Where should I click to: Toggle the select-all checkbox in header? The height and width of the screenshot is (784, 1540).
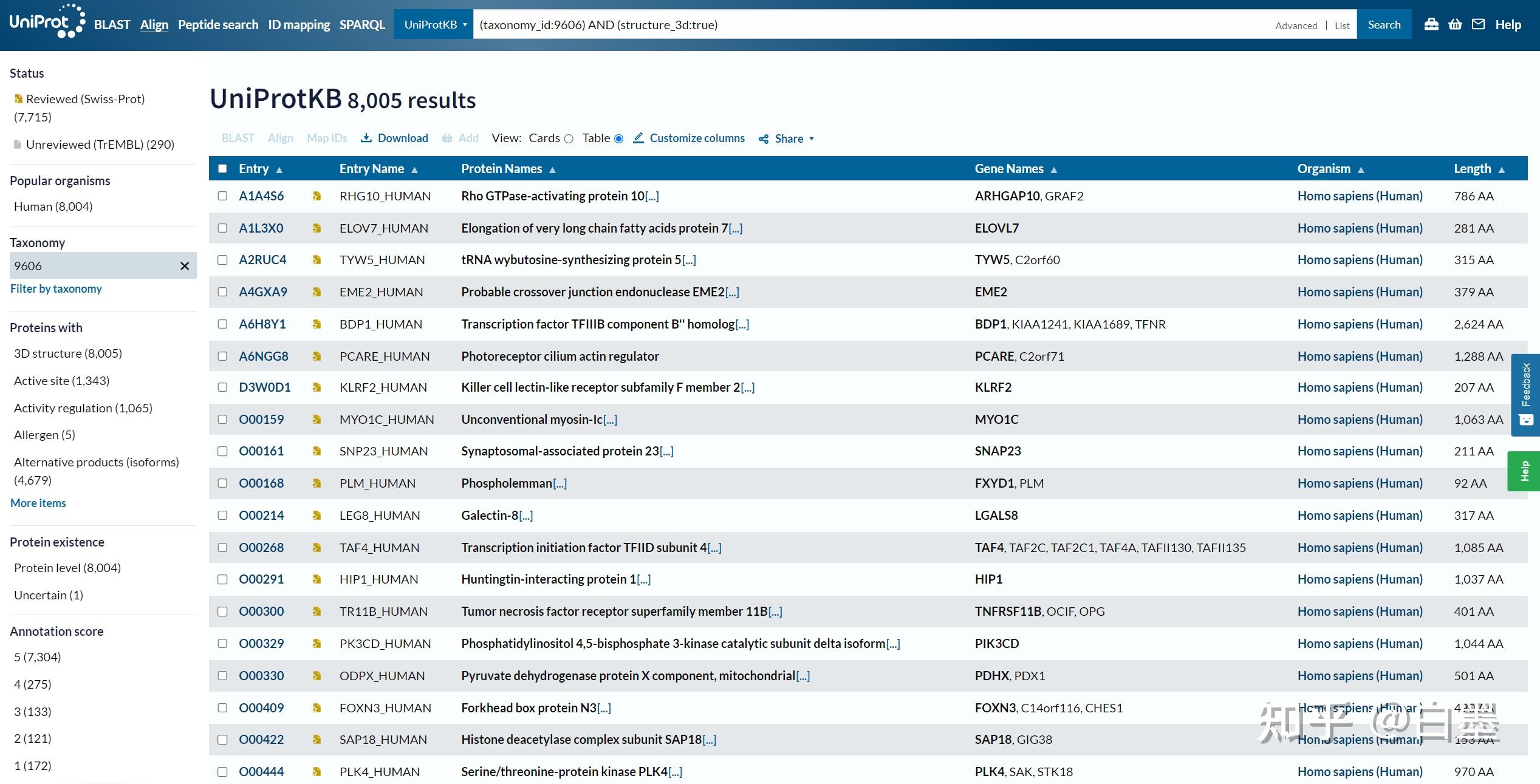pos(222,169)
